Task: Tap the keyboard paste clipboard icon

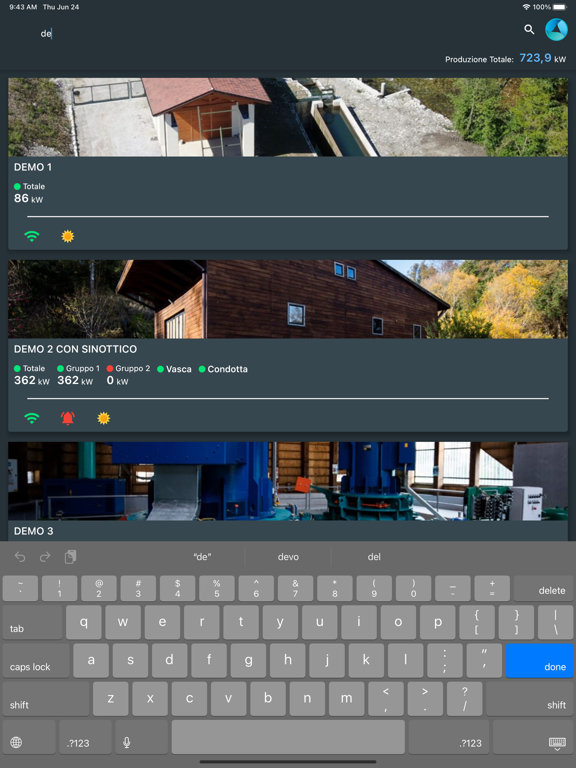Action: 71,557
